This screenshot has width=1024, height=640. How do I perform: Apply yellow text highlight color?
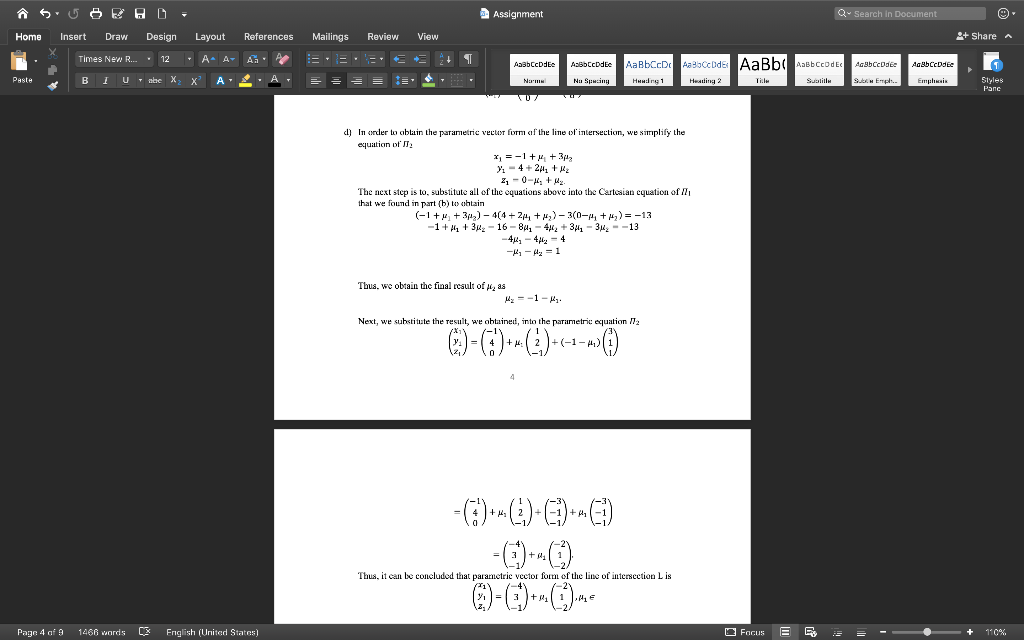point(246,80)
